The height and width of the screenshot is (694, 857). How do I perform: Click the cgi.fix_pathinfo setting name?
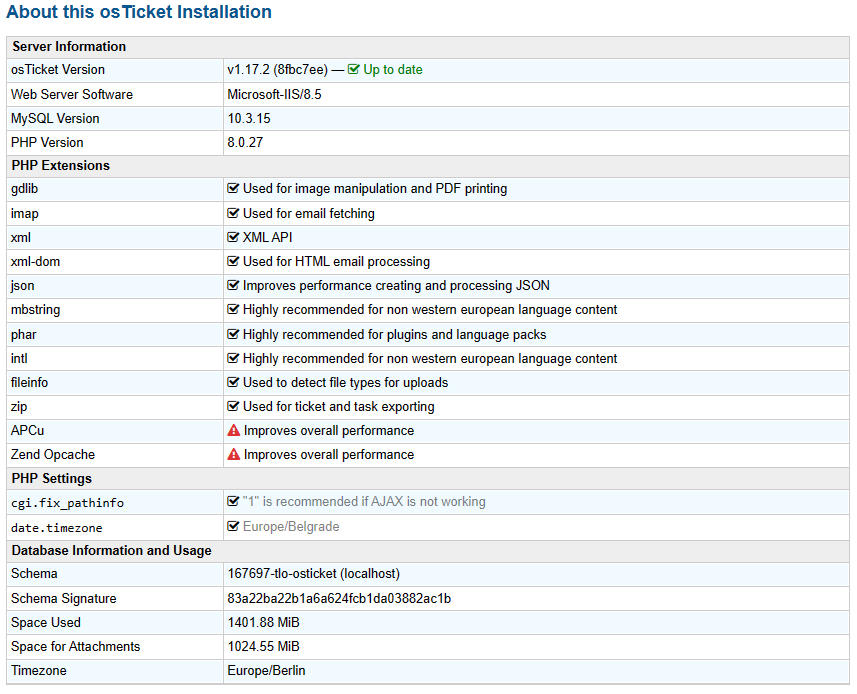pos(68,503)
